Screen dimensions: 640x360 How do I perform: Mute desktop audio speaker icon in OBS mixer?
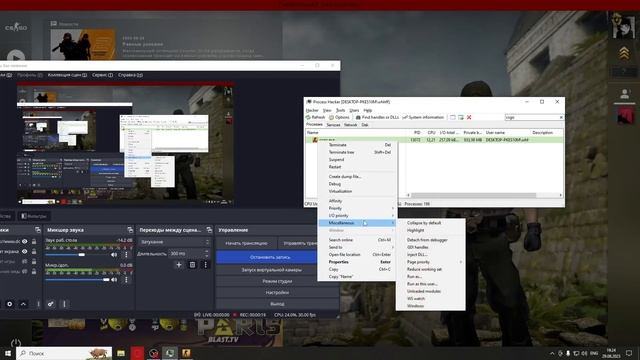[x=114, y=255]
